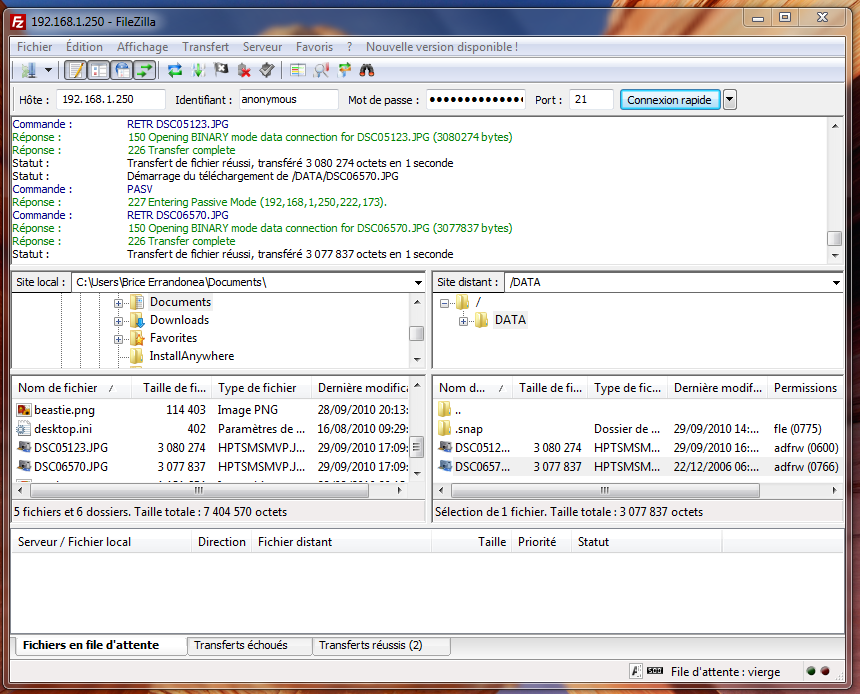Click the binoculars search files icon
Image resolution: width=860 pixels, height=694 pixels.
pos(367,70)
